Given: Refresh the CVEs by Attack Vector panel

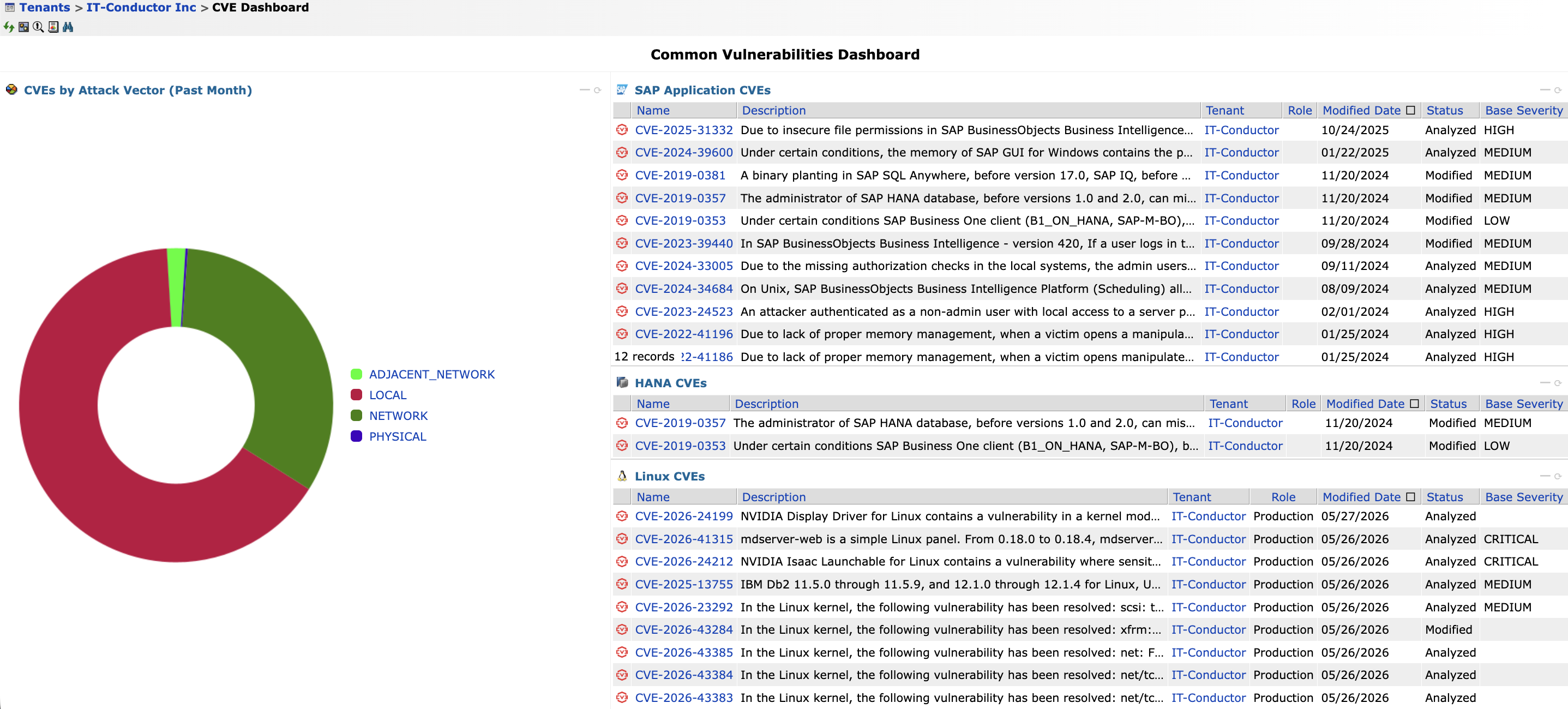Looking at the screenshot, I should [598, 90].
